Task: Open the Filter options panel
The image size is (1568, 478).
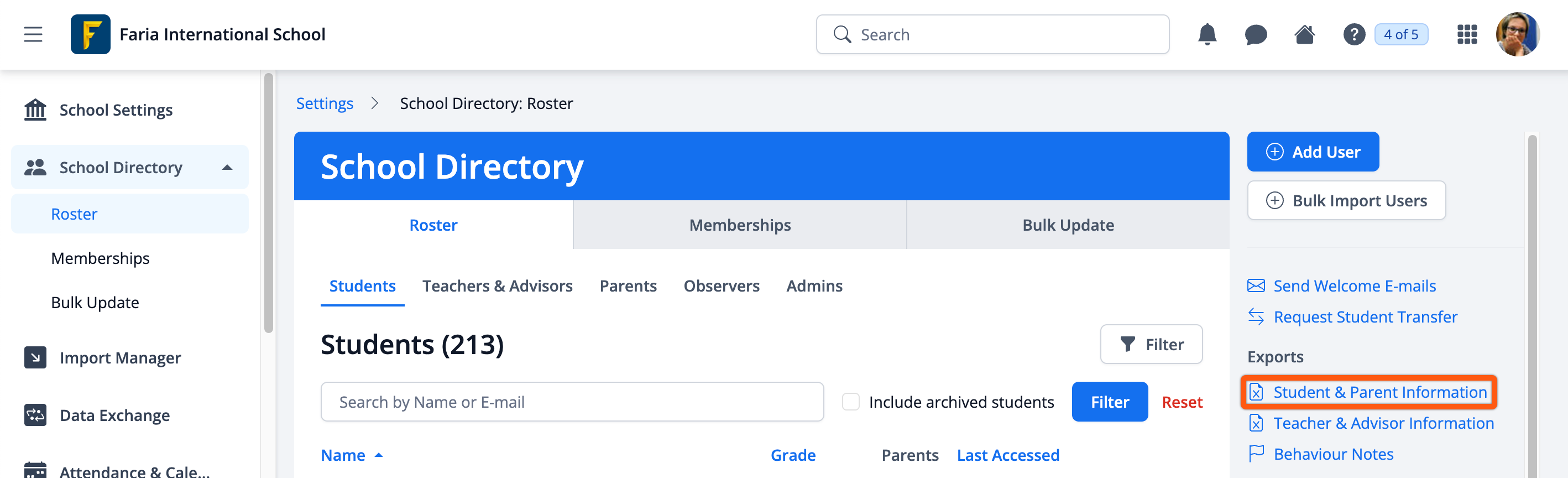Action: pos(1151,344)
